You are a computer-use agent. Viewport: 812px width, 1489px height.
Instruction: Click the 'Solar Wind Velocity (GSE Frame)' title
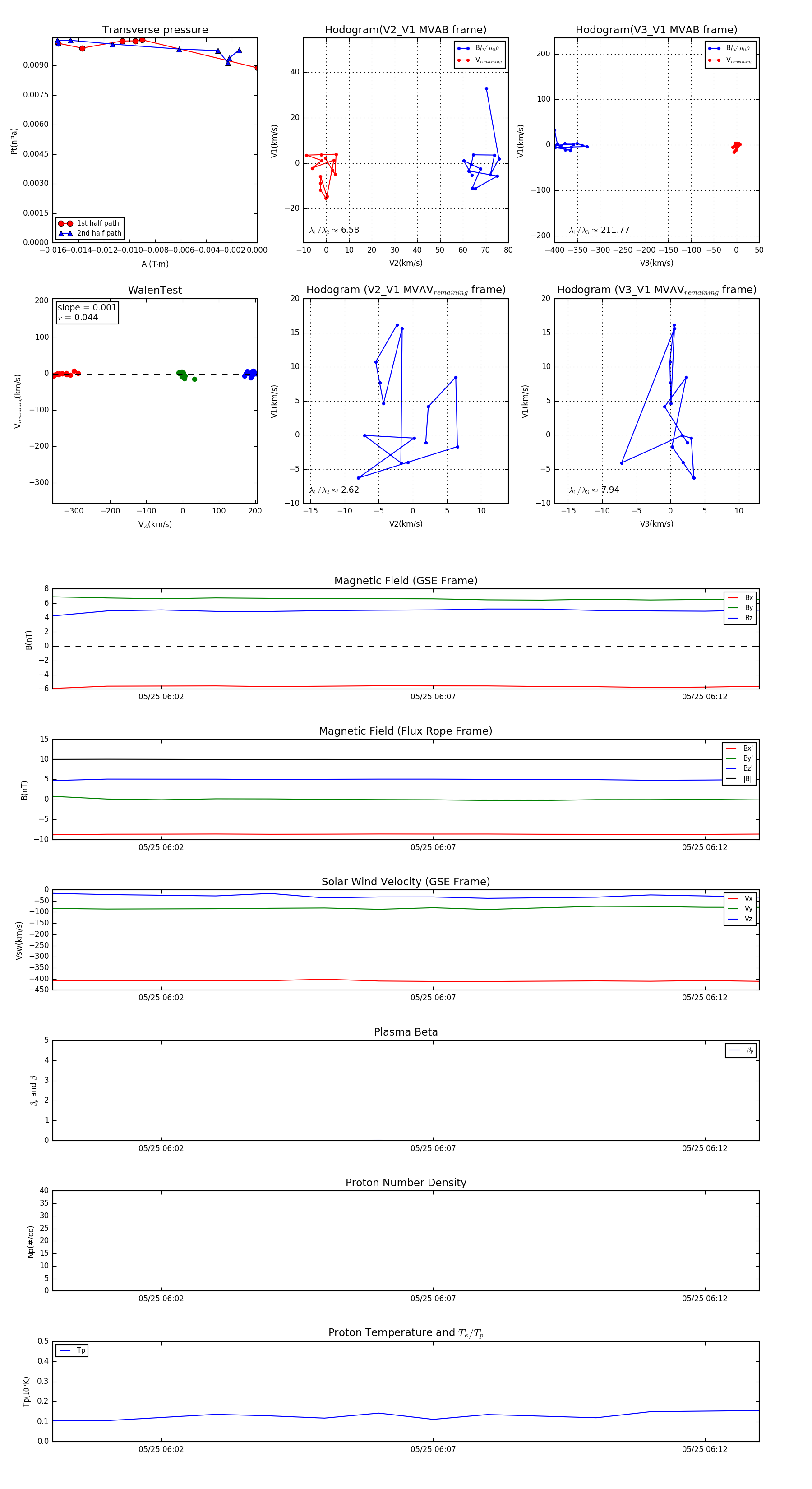pos(406,882)
